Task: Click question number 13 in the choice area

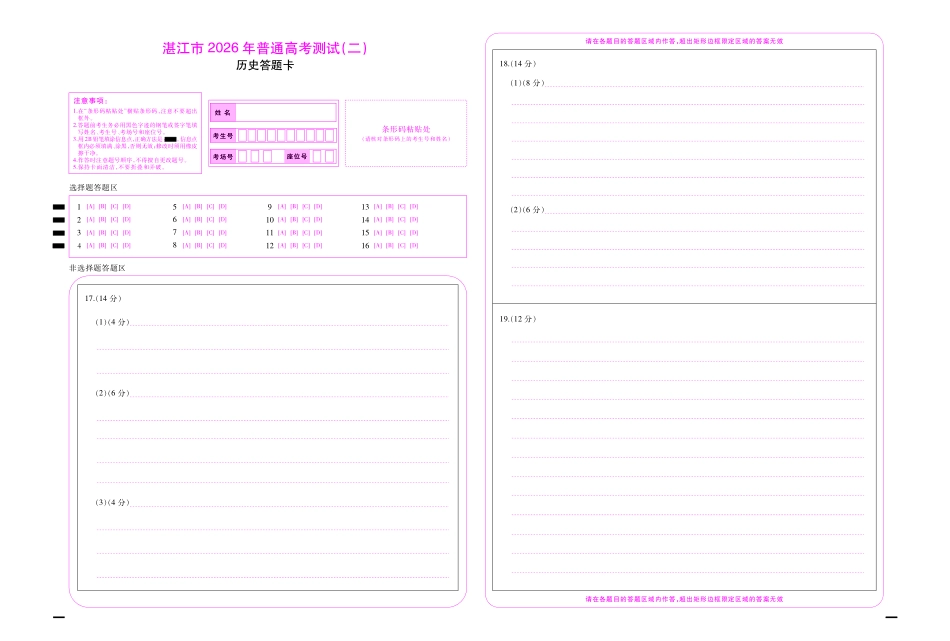Action: pos(365,207)
